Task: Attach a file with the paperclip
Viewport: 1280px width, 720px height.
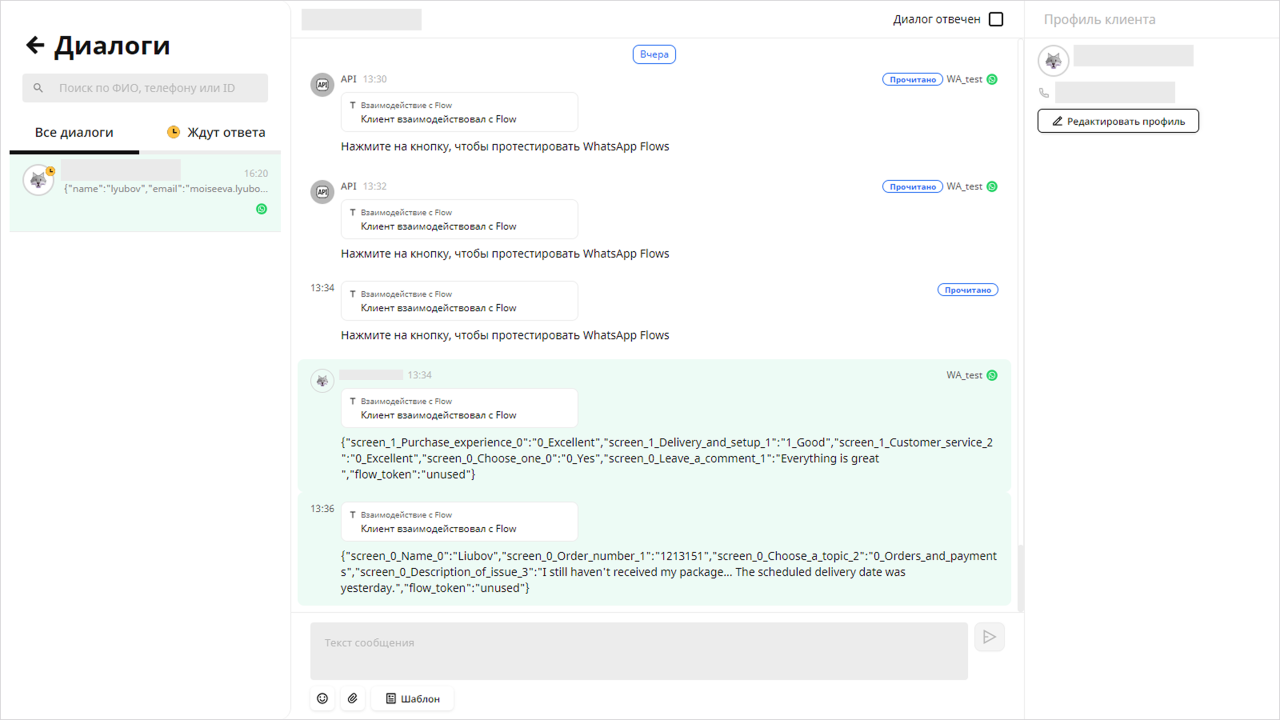Action: pos(352,698)
